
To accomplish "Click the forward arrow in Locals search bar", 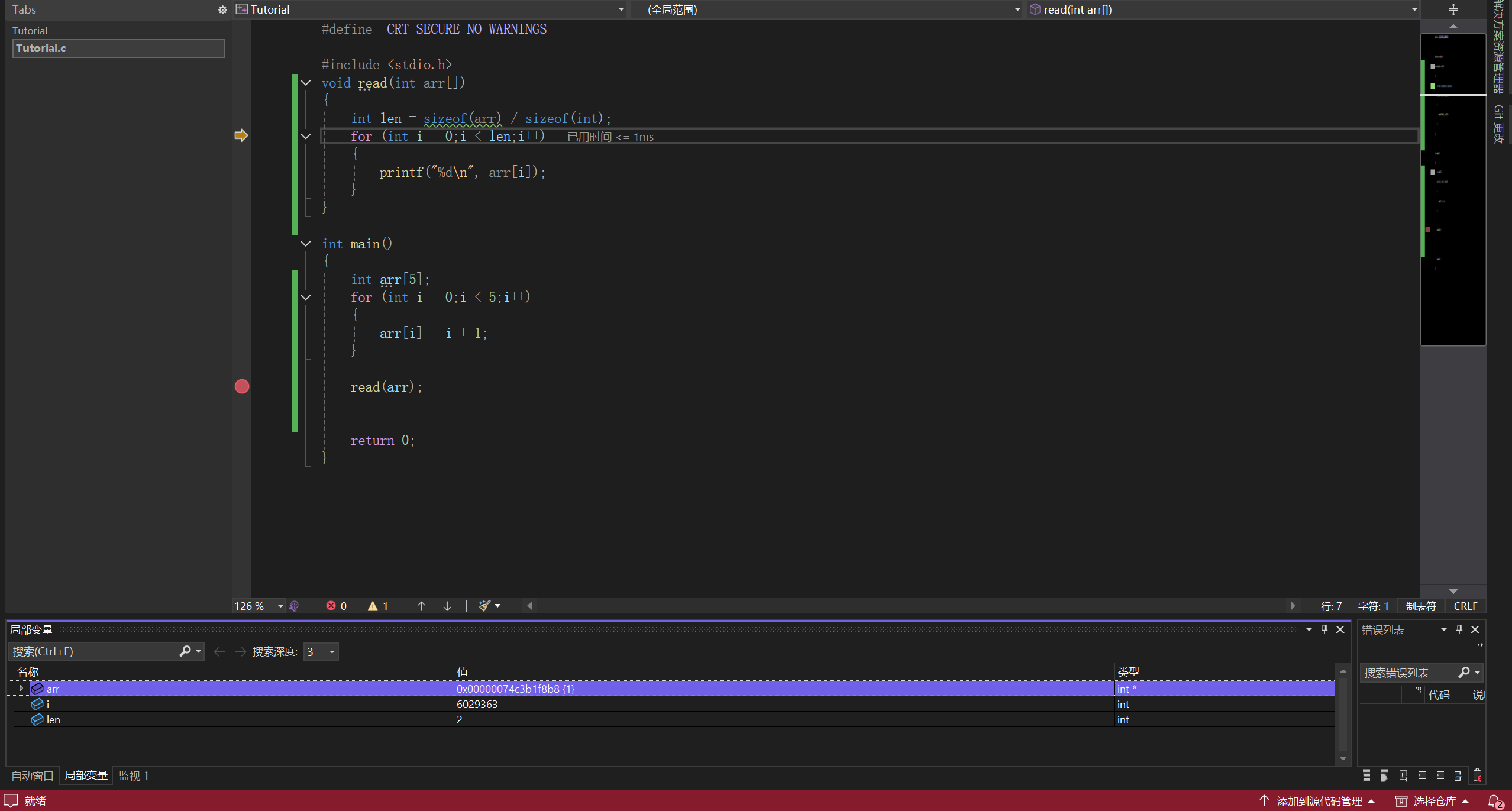I will click(x=240, y=651).
